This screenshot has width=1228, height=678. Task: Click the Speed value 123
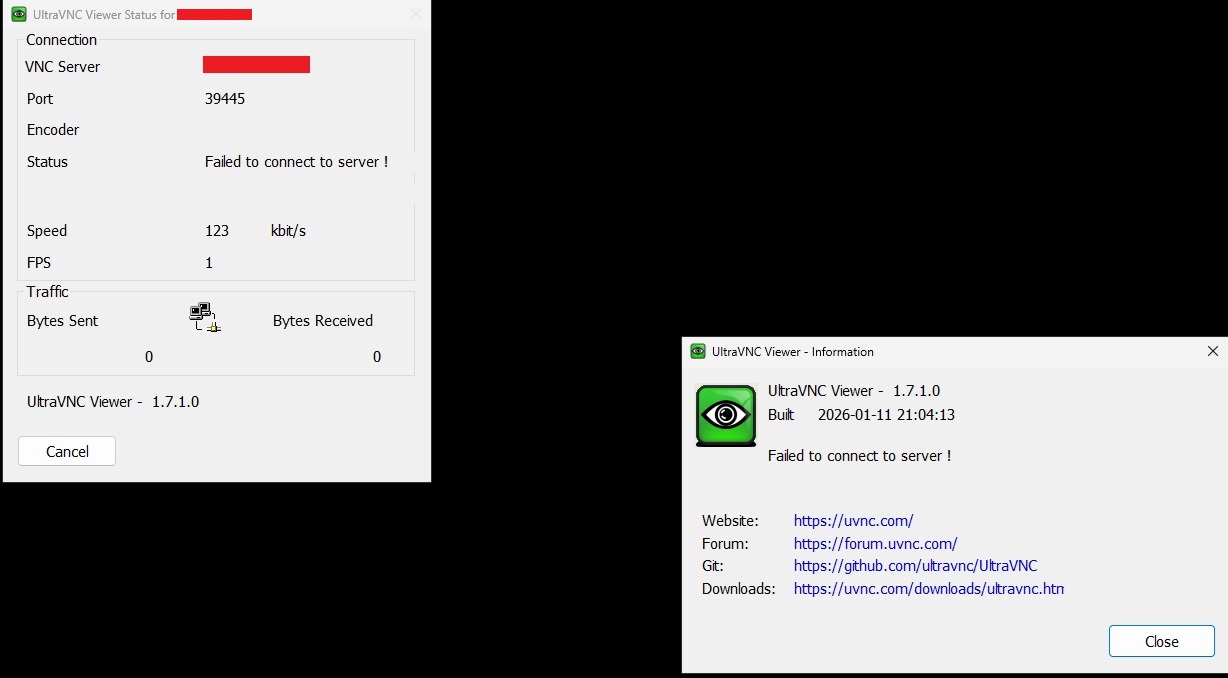pos(217,231)
